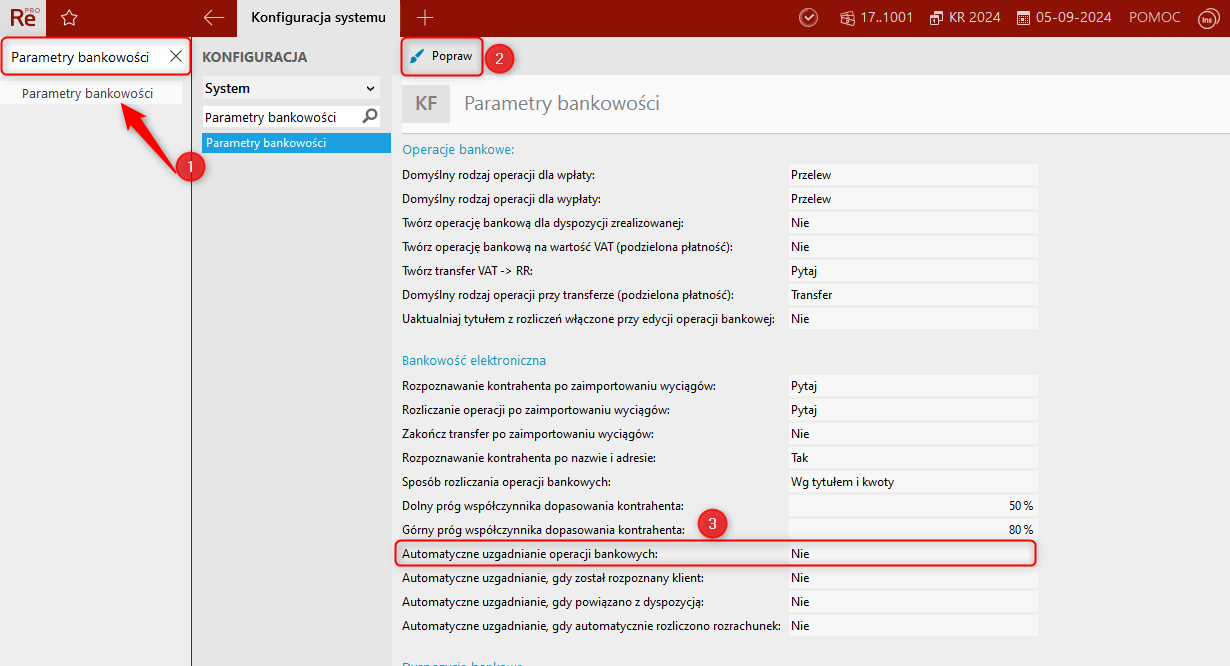
Task: Select highlighted Parametry bankowości list item
Action: [x=296, y=143]
